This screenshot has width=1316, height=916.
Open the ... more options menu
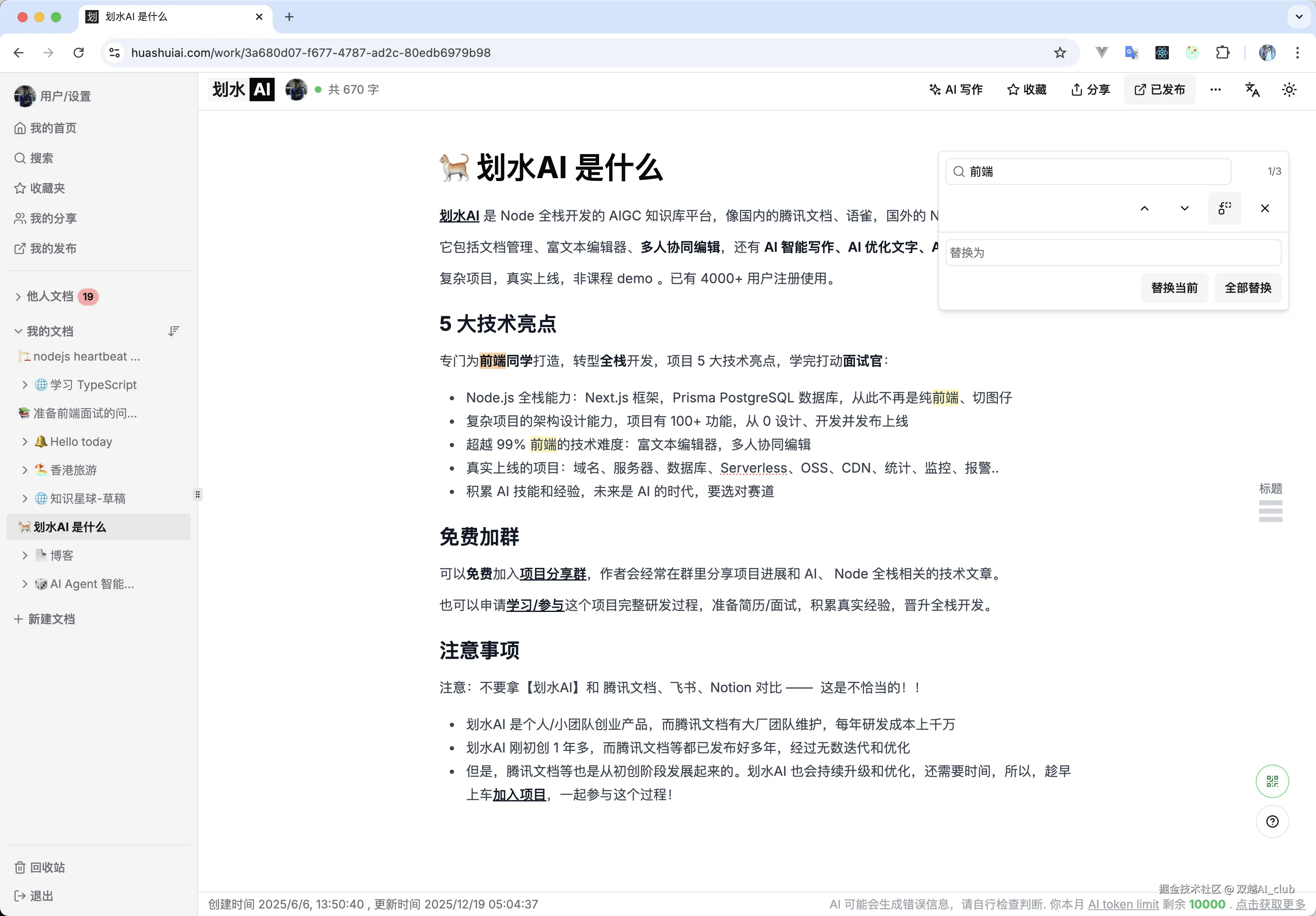(x=1216, y=90)
